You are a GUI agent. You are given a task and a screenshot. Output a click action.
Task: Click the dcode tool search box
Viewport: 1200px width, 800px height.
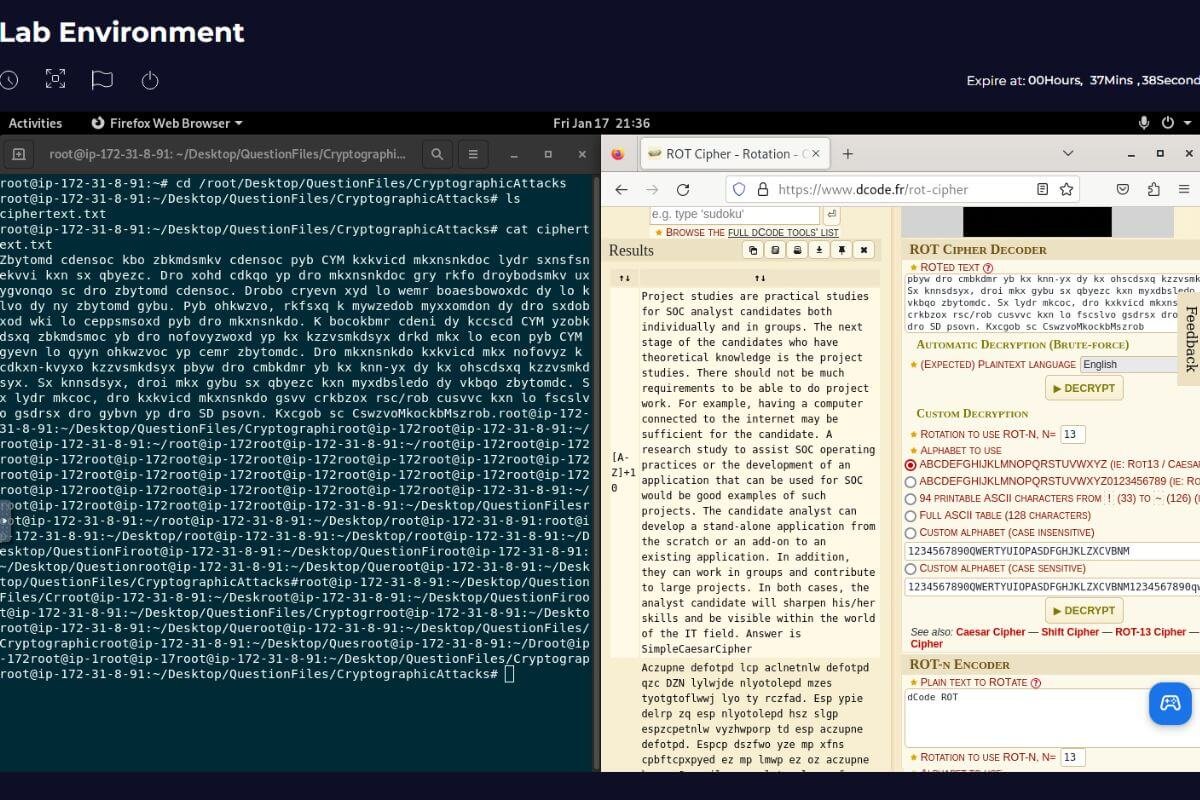tap(734, 215)
